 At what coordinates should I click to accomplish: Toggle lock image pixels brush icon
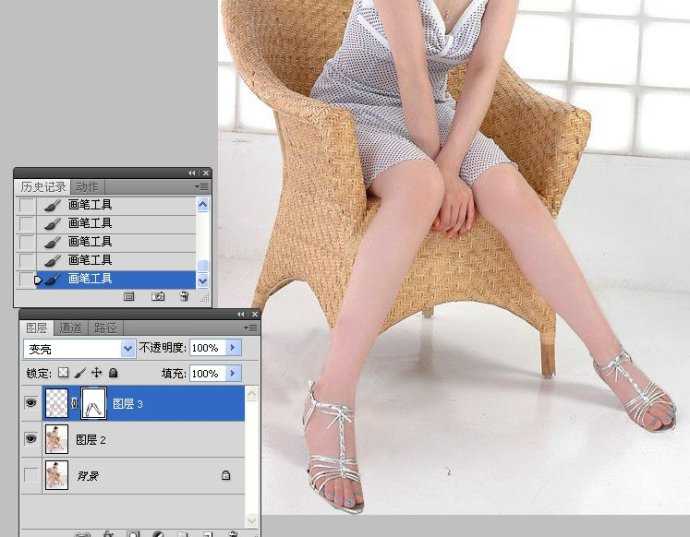80,373
